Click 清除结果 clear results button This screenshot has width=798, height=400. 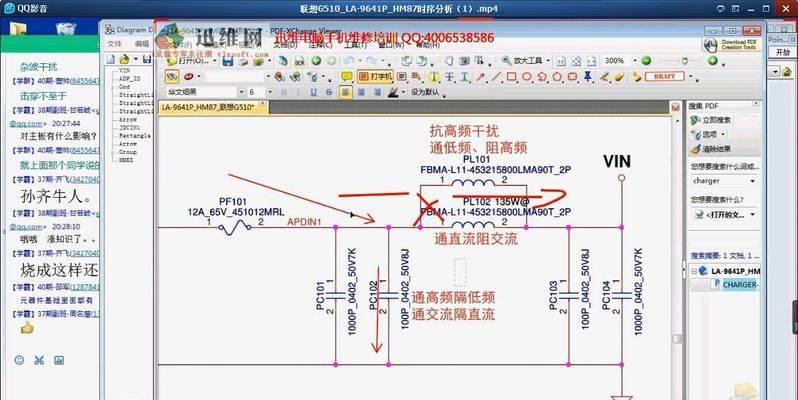click(711, 149)
